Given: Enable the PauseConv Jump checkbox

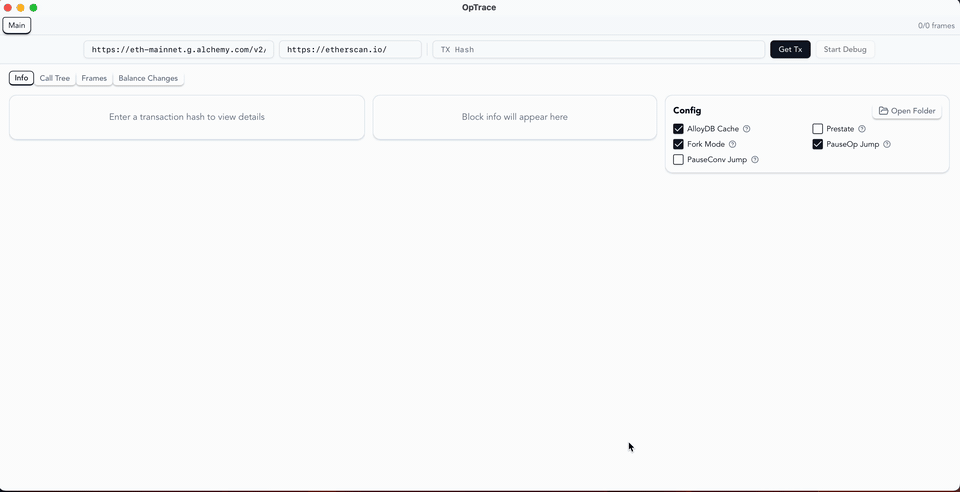Looking at the screenshot, I should [679, 160].
